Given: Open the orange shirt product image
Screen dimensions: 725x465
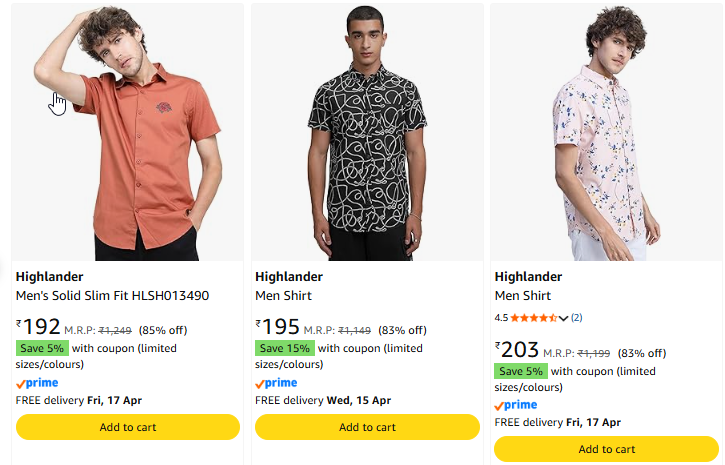Looking at the screenshot, I should click(x=128, y=135).
